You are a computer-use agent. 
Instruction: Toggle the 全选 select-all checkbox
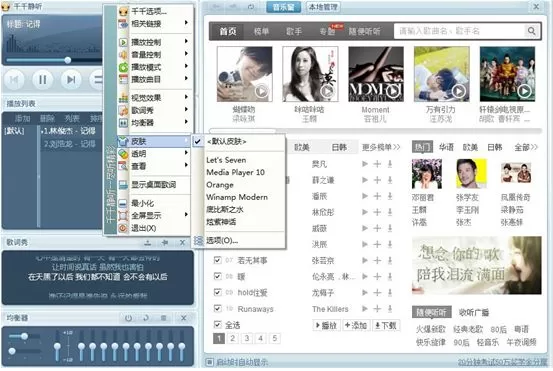(x=218, y=324)
